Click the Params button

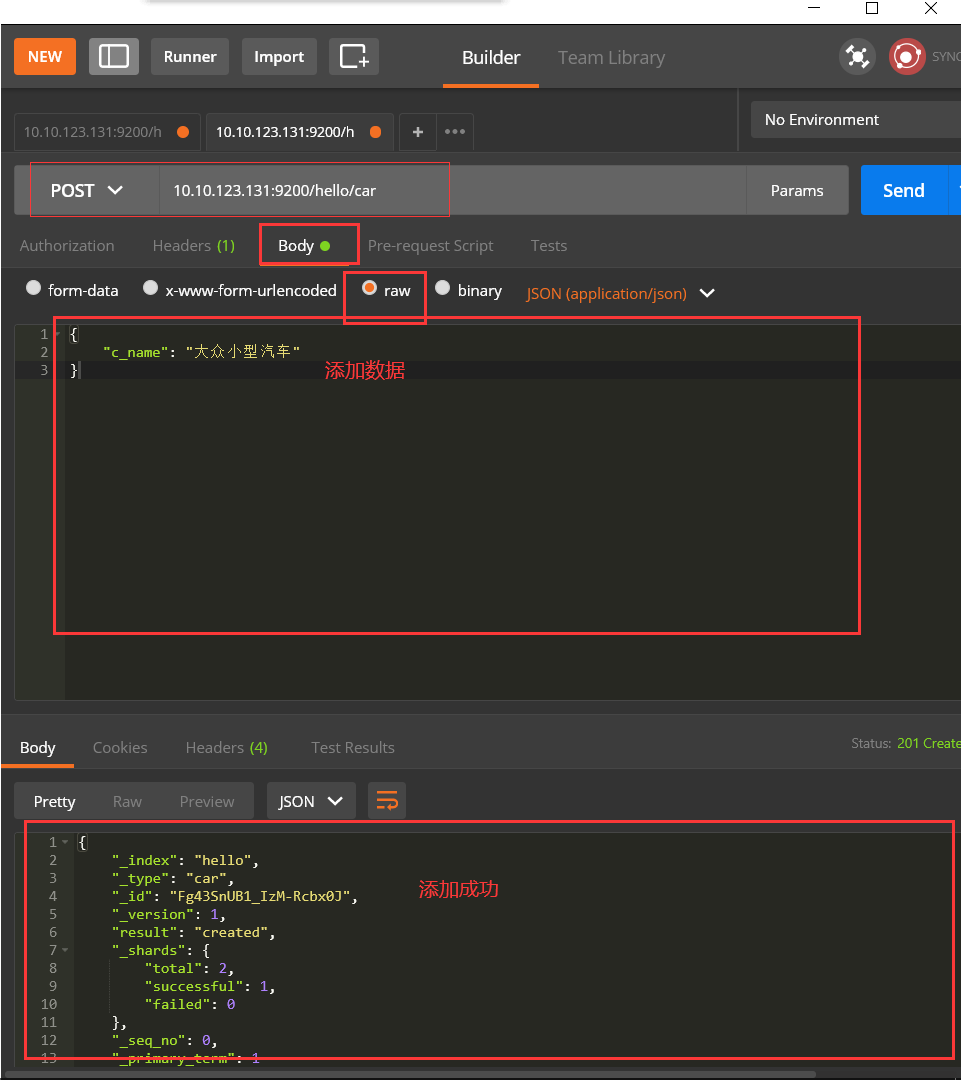[797, 190]
